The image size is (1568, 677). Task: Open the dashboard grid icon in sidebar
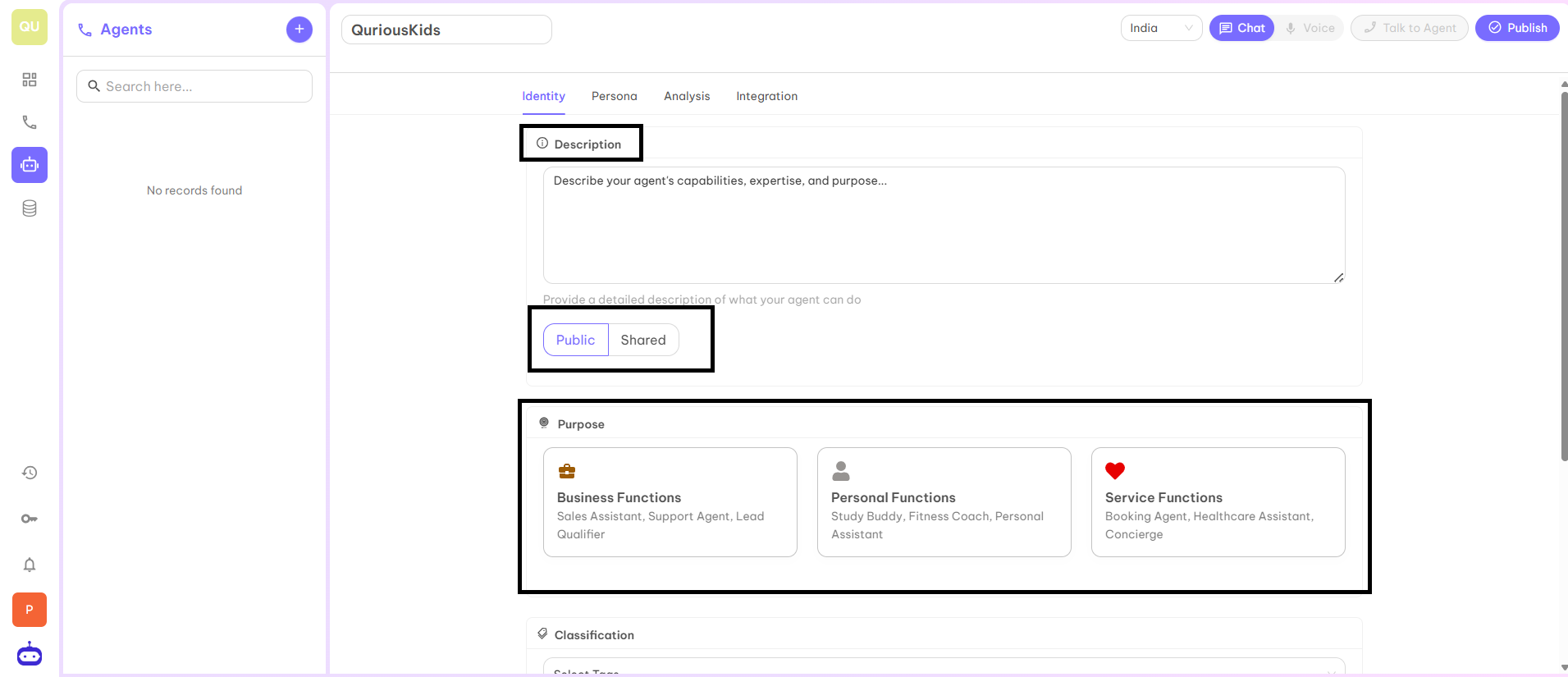coord(30,80)
